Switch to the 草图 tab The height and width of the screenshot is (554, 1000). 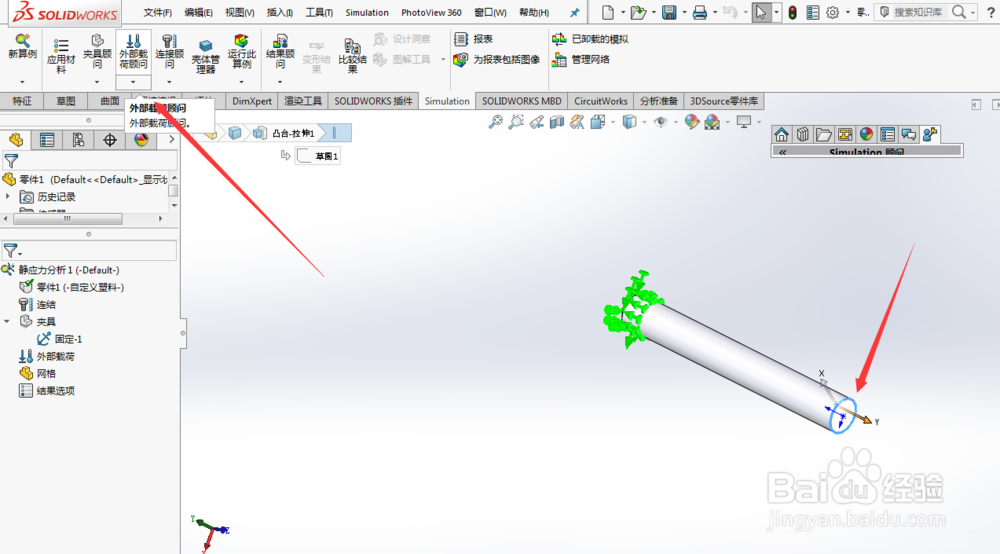click(66, 101)
